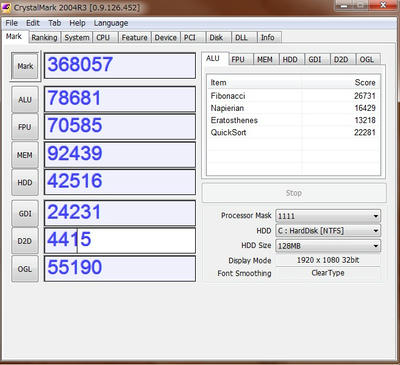Open the File menu
400x365 pixels.
(11, 23)
